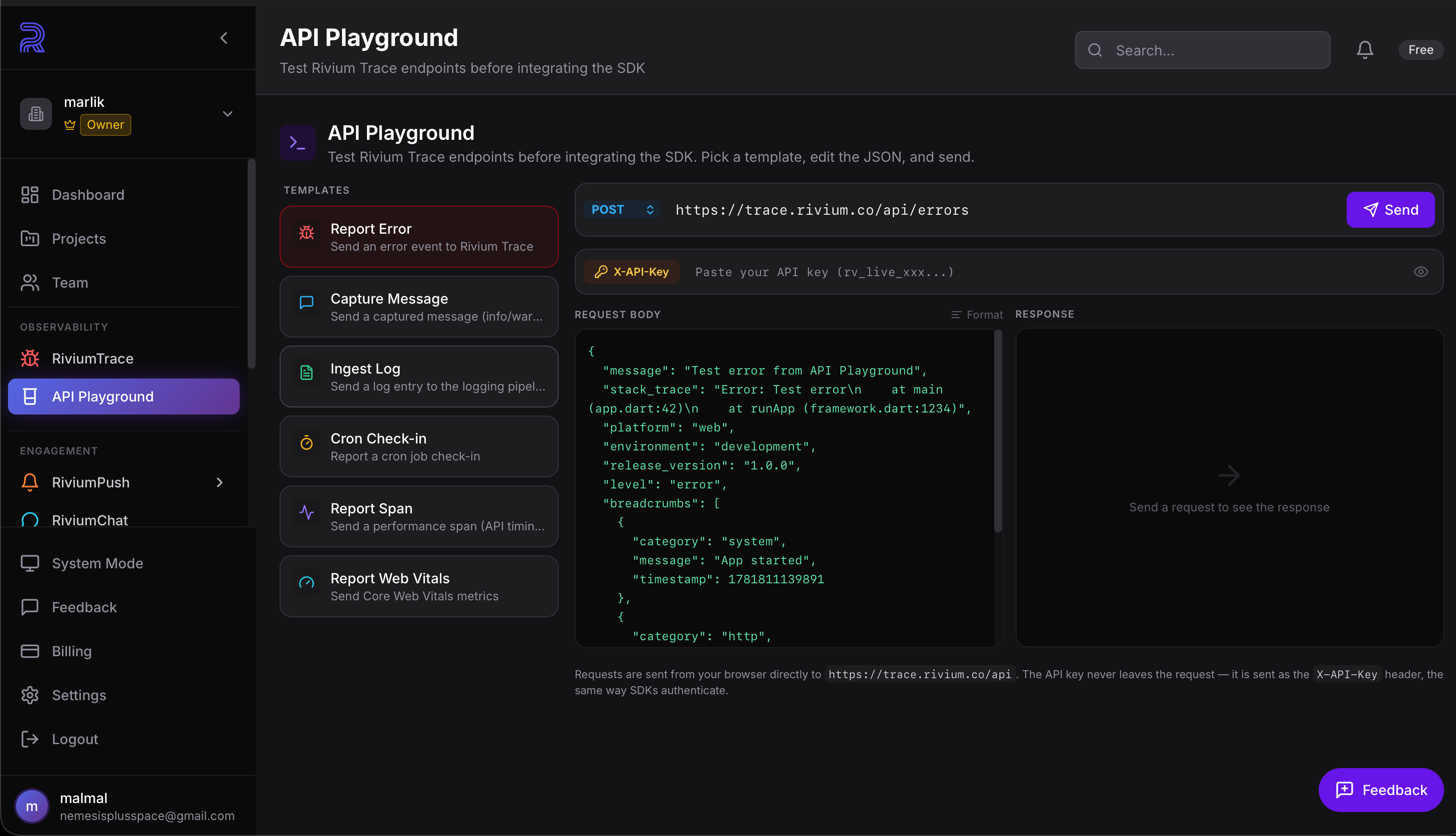Click the sidebar navigation scrollbar
Screen dimensions: 1456x836
pyautogui.click(x=251, y=264)
